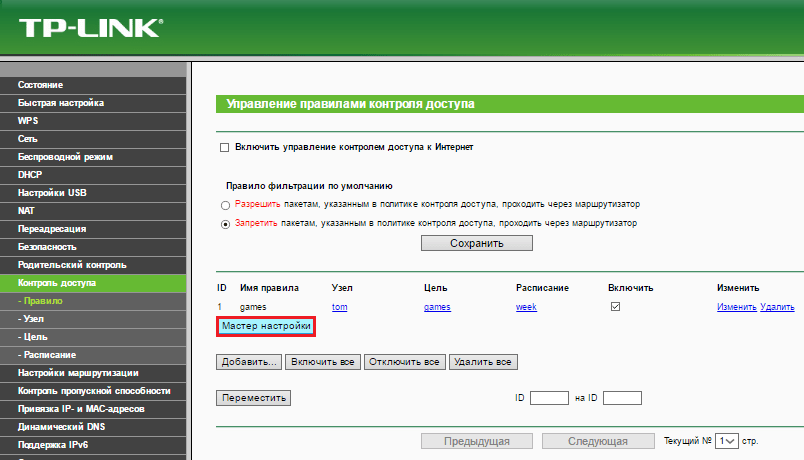The image size is (804, 460).
Task: Open the Мастер настройки wizard
Action: coord(267,326)
